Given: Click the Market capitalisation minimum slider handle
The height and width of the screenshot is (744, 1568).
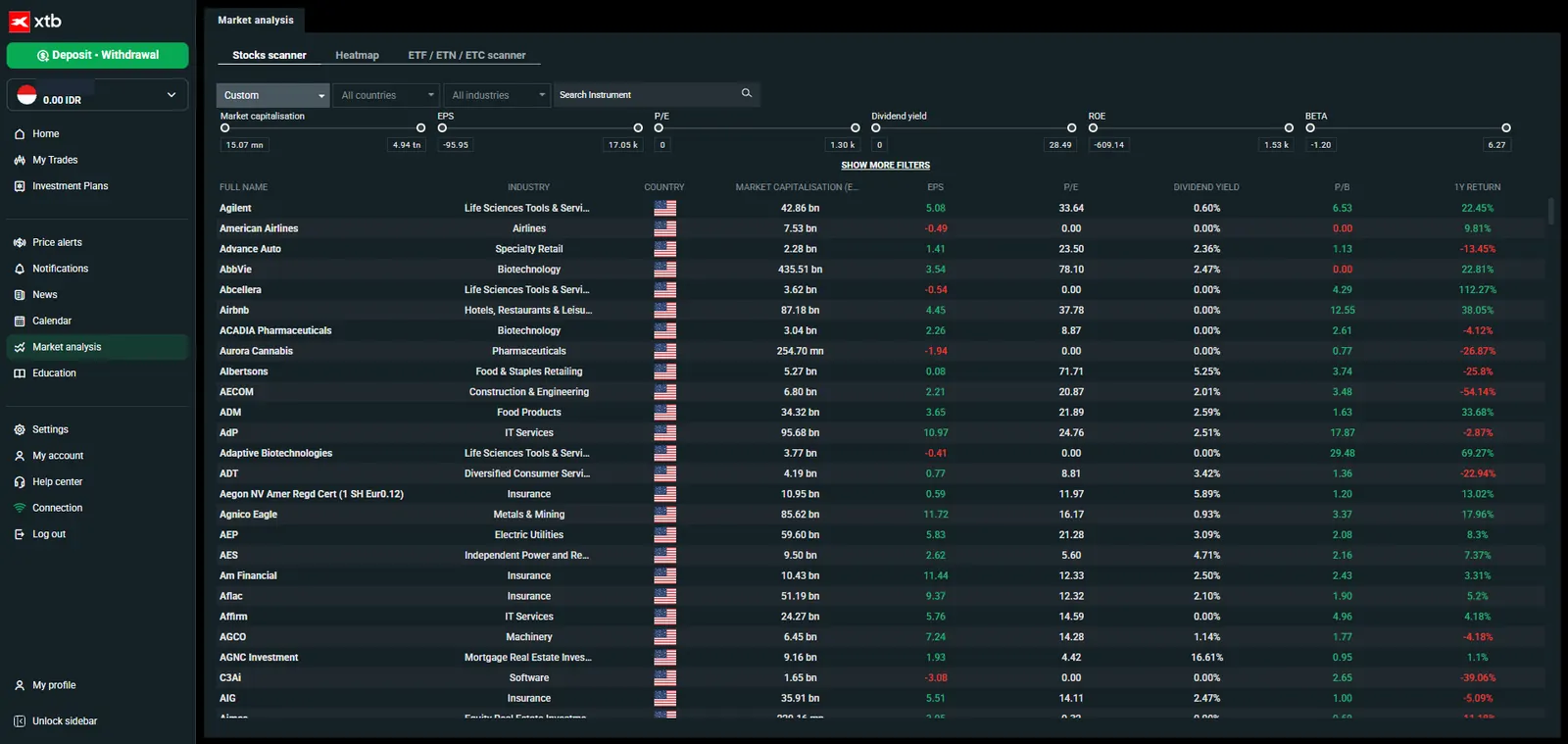Looking at the screenshot, I should point(225,128).
